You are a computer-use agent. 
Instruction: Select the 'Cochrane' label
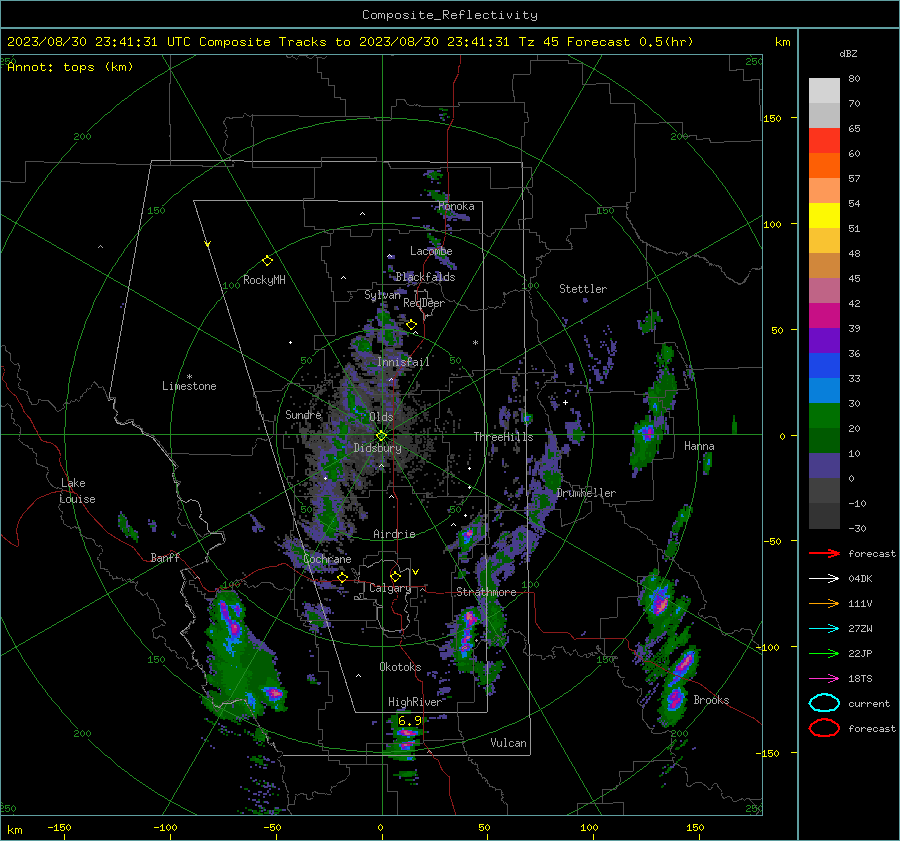(x=327, y=559)
